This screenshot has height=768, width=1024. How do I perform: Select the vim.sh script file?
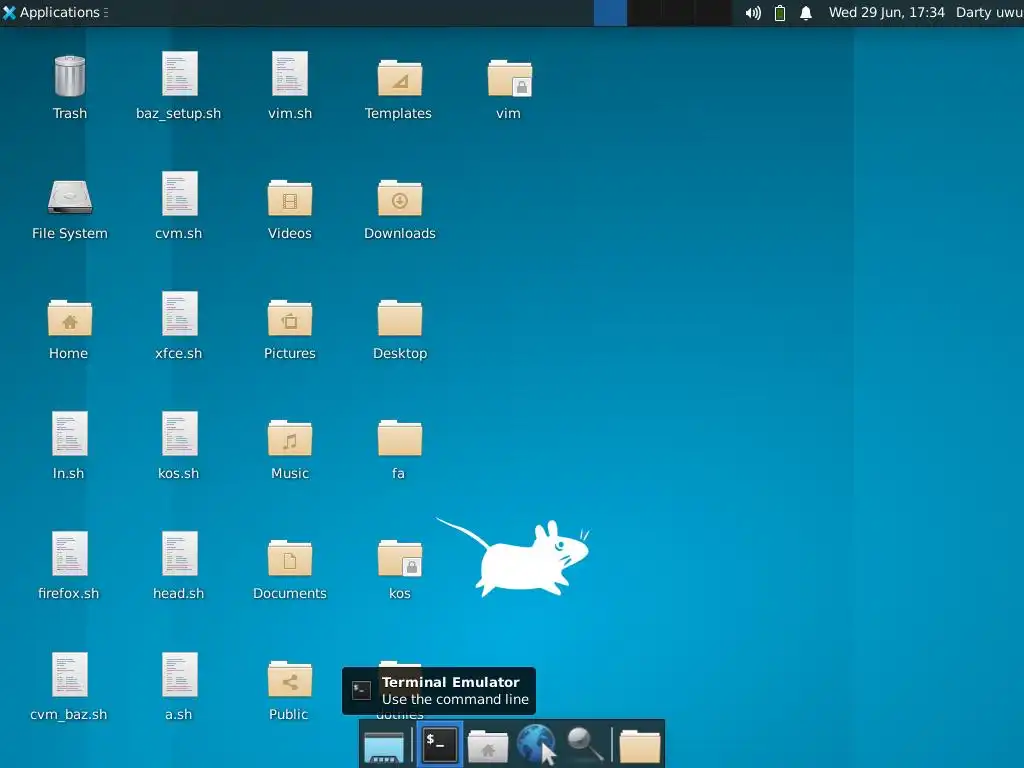point(289,74)
